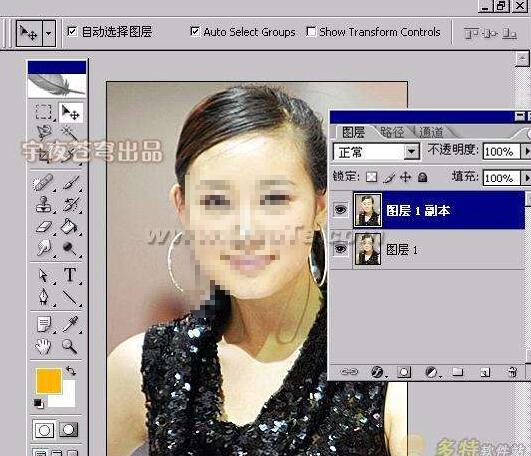Select the Smudge tool
531x456 pixels.
43,248
